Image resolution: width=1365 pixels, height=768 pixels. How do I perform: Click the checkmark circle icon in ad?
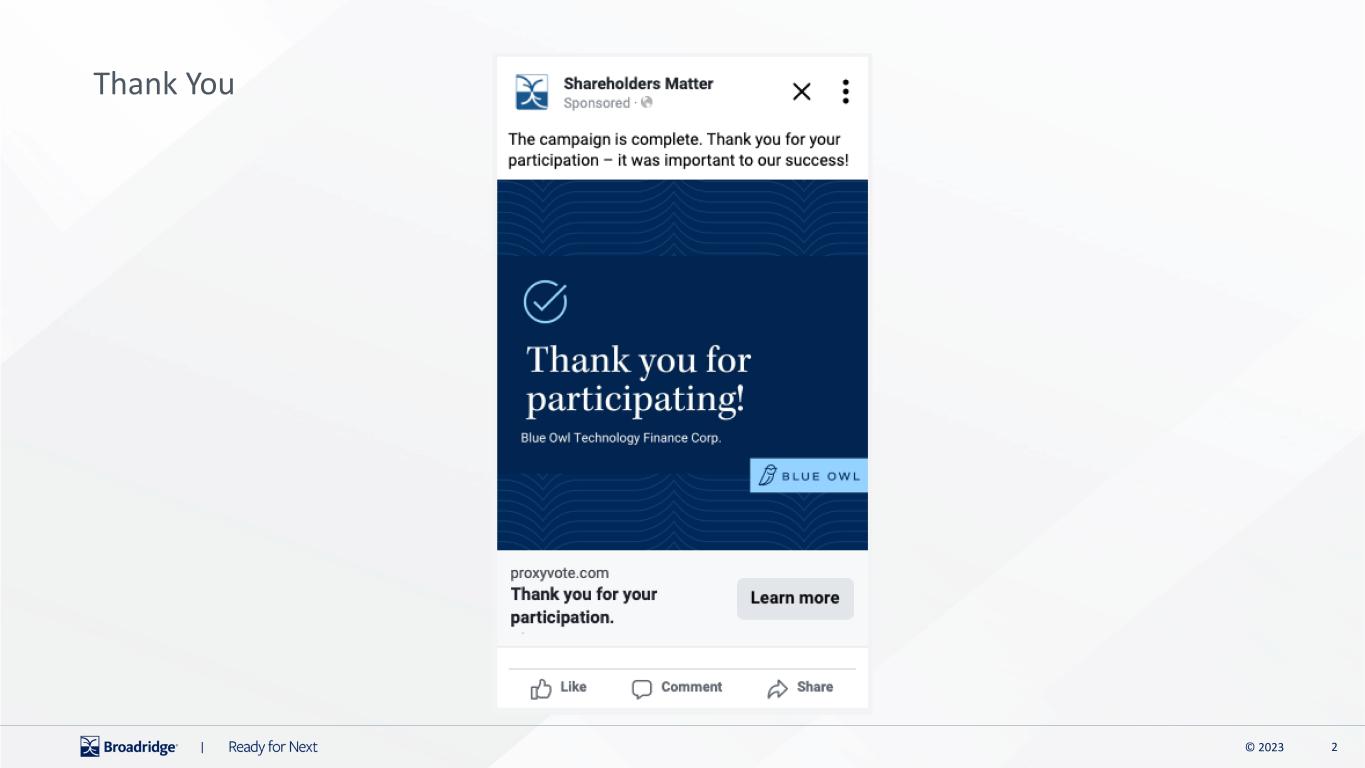[x=546, y=302]
